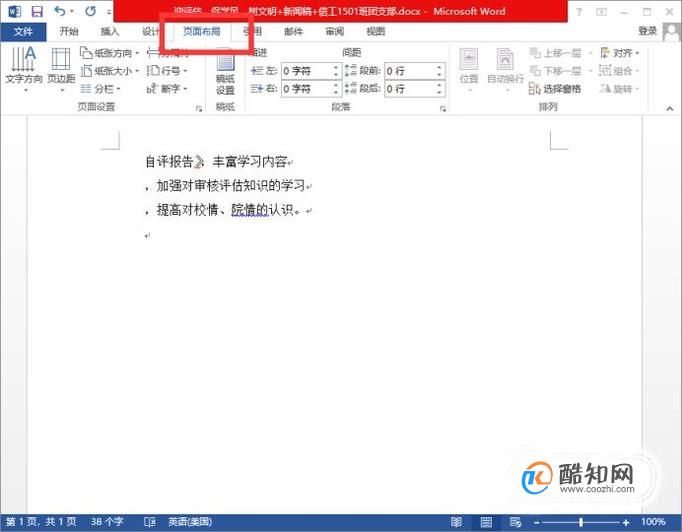
Task: Expand the 分栏 columns dropdown
Action: tap(100, 89)
